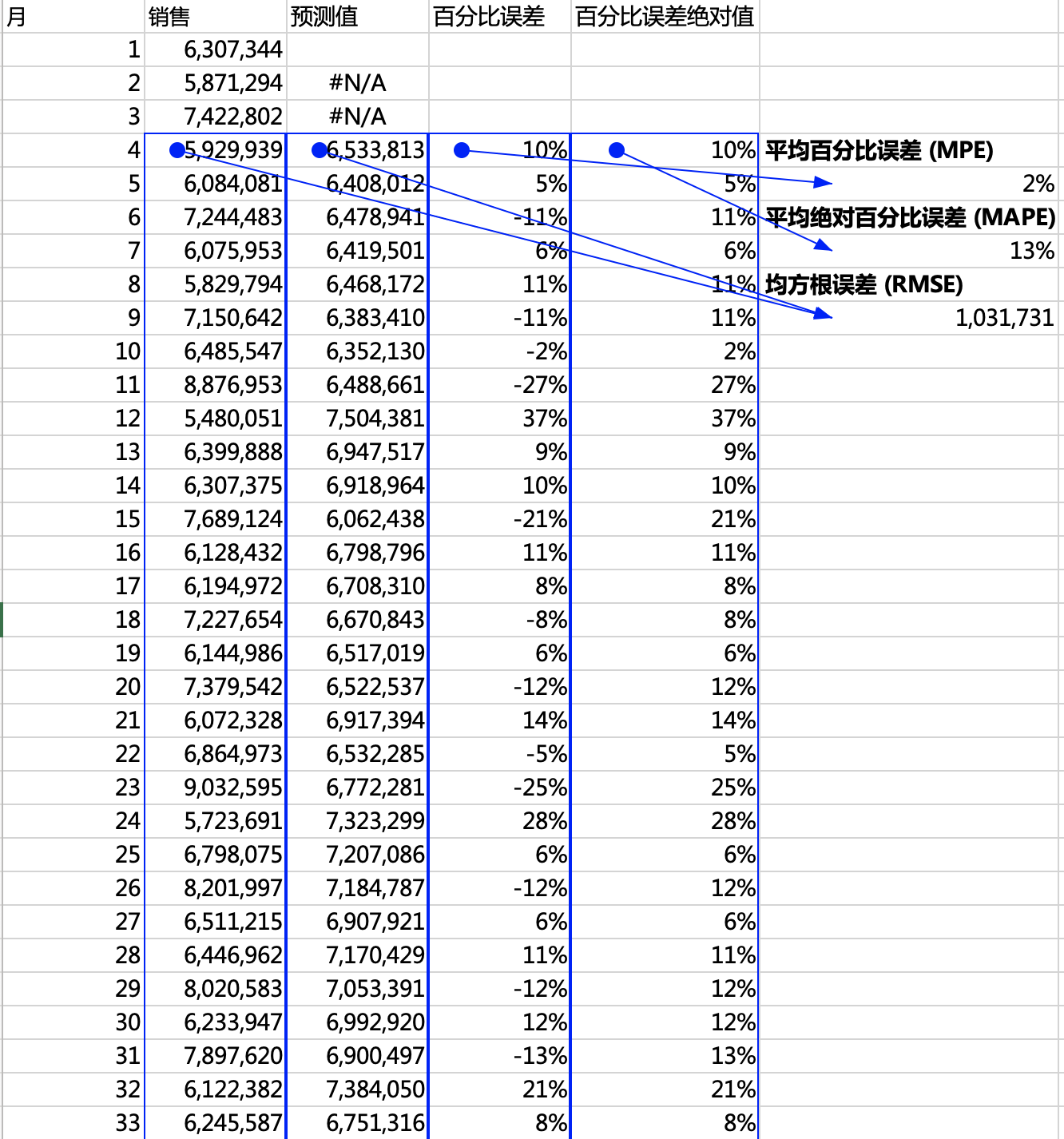Click month number 33 cell
1064x1139 pixels.
point(73,1123)
